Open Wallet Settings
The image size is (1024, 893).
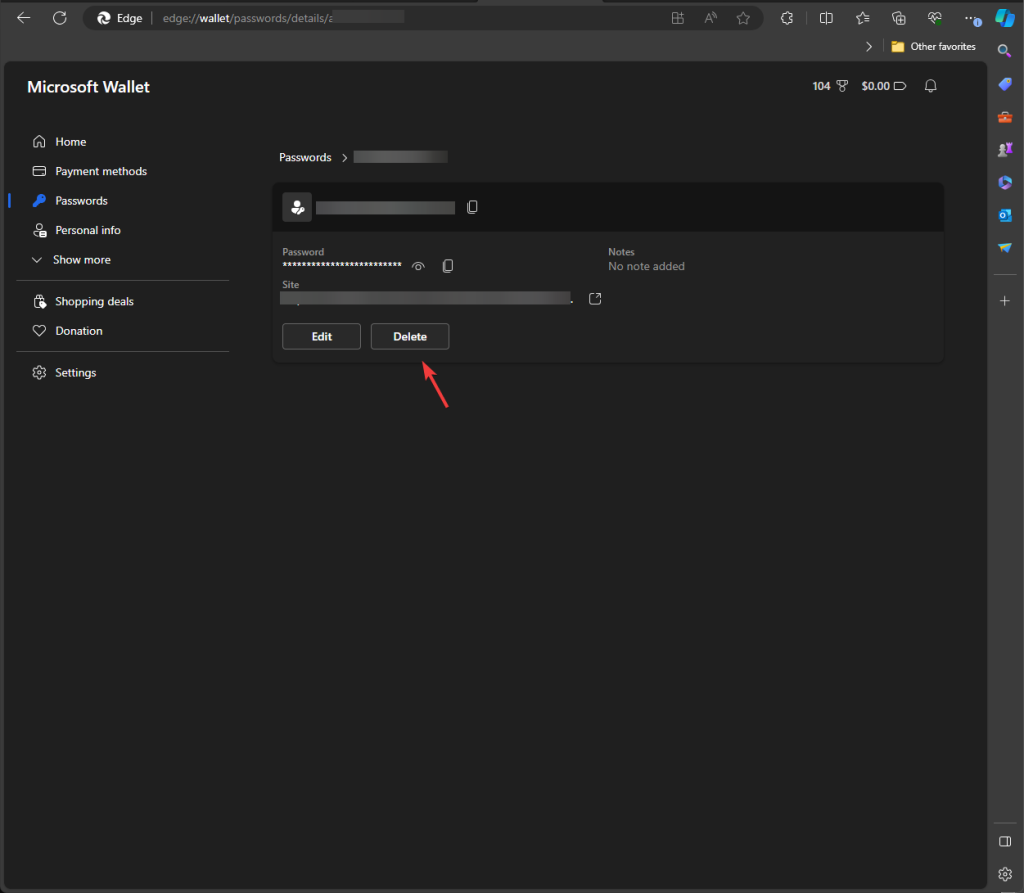(x=64, y=372)
